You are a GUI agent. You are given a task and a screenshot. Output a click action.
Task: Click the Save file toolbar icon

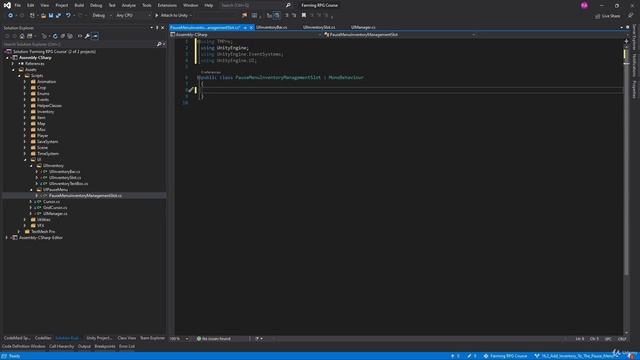coord(51,16)
